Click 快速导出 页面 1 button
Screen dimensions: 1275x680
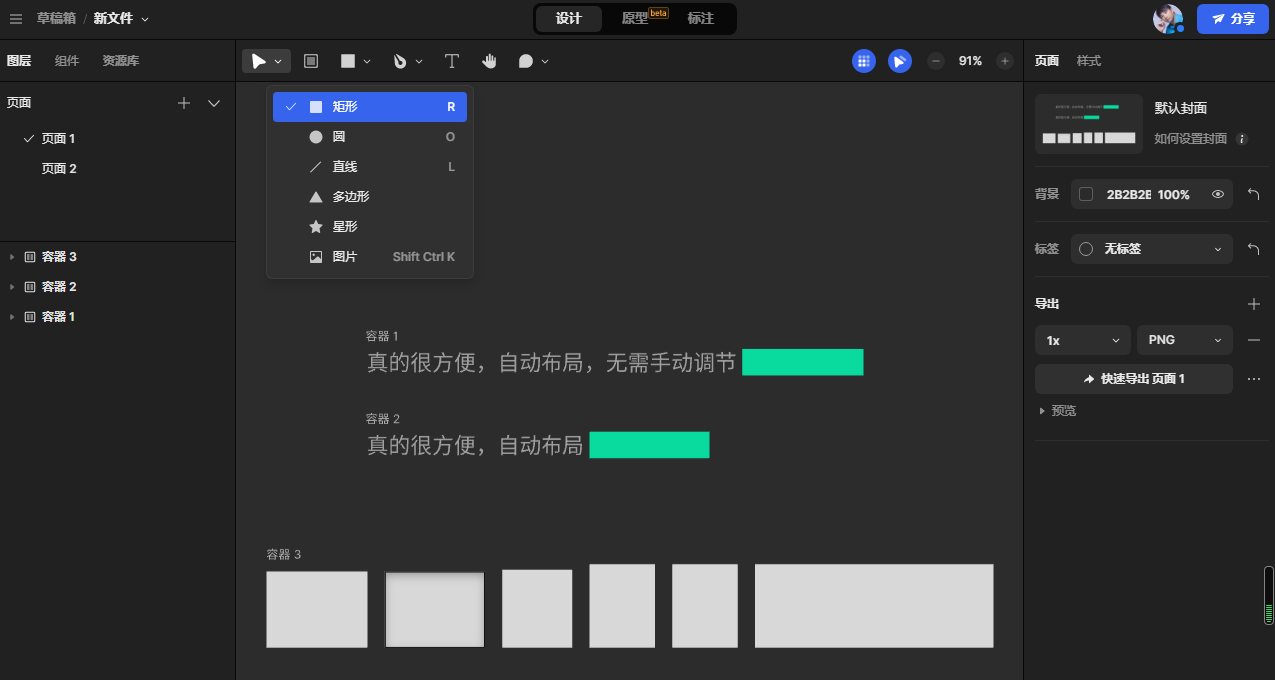[x=1134, y=379]
